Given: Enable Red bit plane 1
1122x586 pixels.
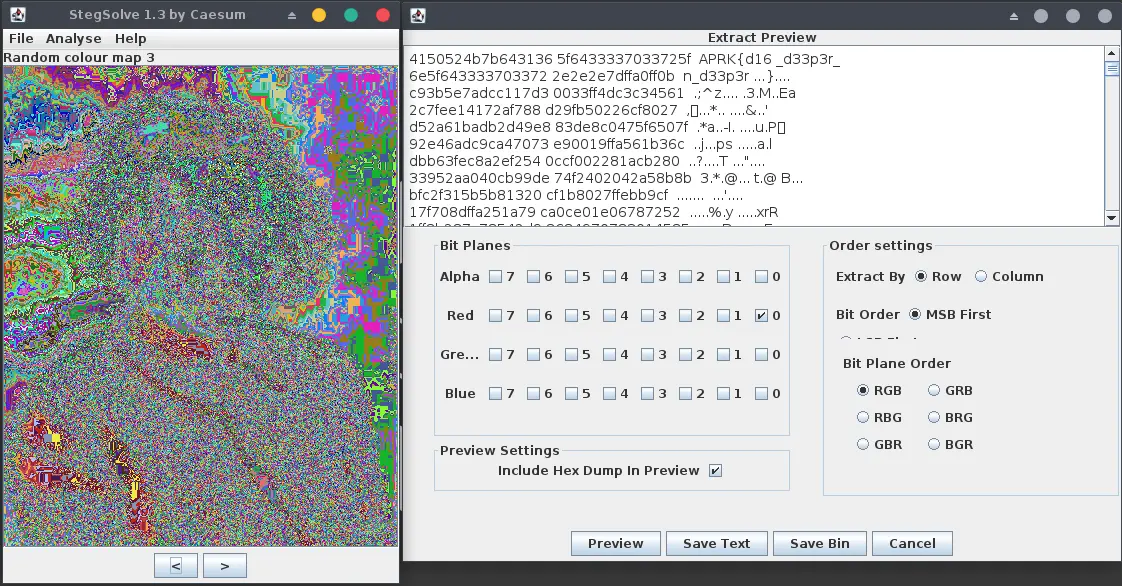Looking at the screenshot, I should (x=723, y=316).
